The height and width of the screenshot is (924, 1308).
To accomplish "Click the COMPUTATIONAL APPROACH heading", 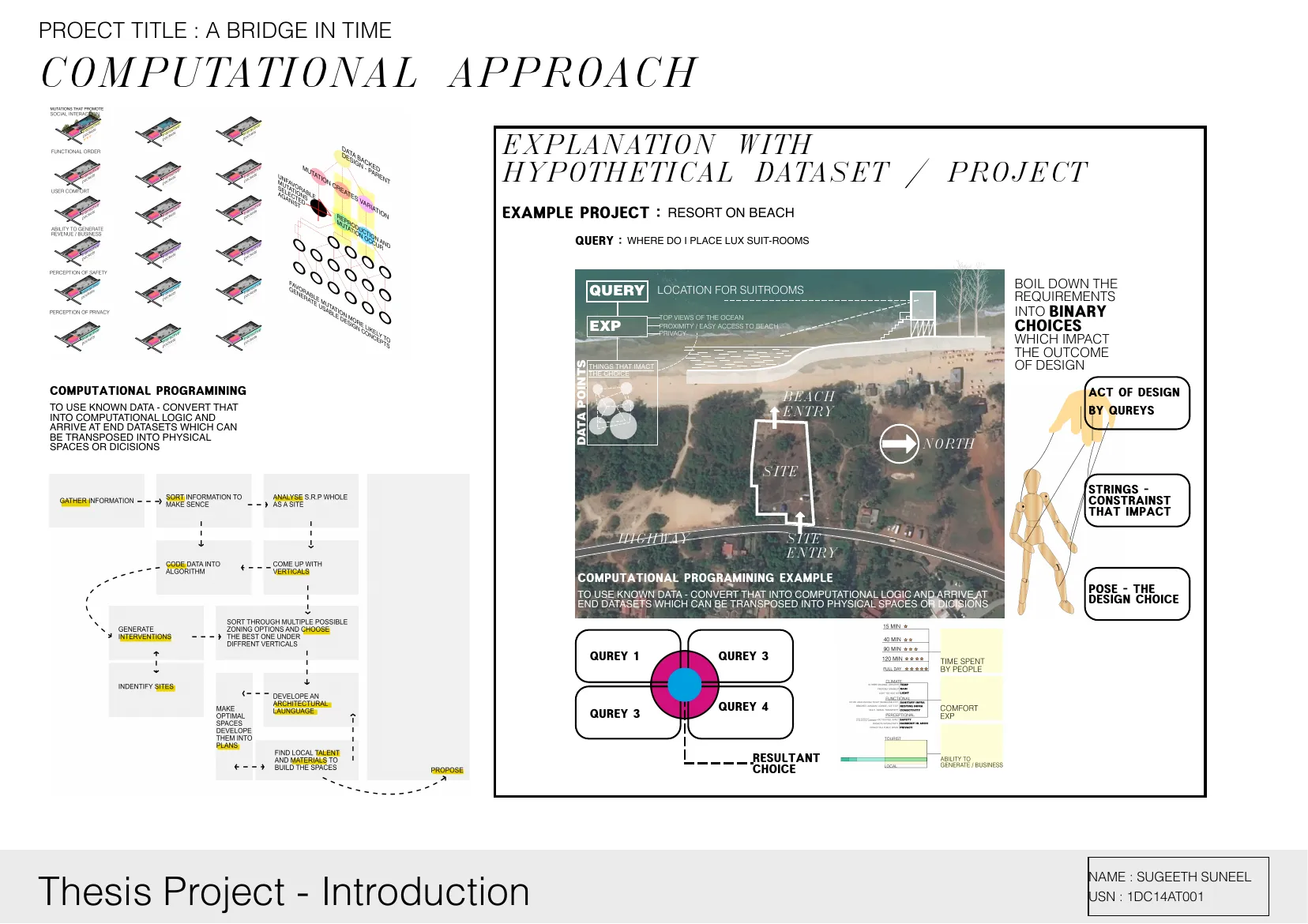I will coord(369,73).
